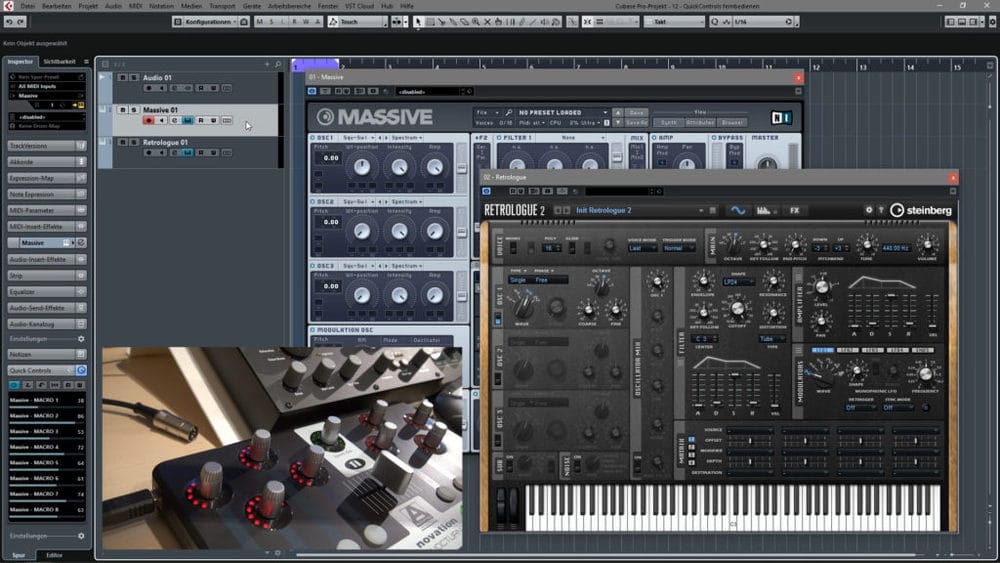
Task: Open the Geräte menu
Action: click(251, 6)
